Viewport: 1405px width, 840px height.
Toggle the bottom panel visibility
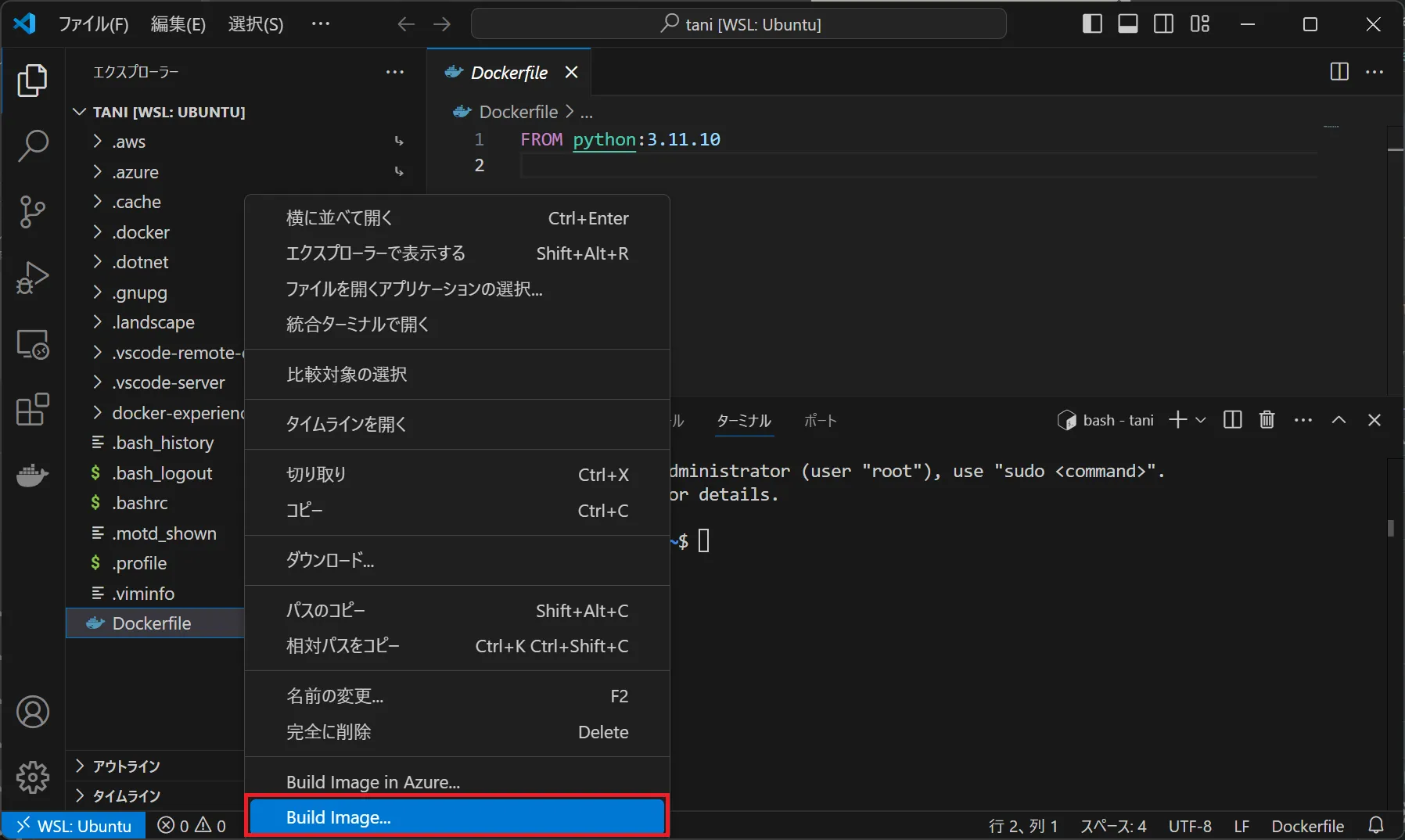coord(1128,23)
